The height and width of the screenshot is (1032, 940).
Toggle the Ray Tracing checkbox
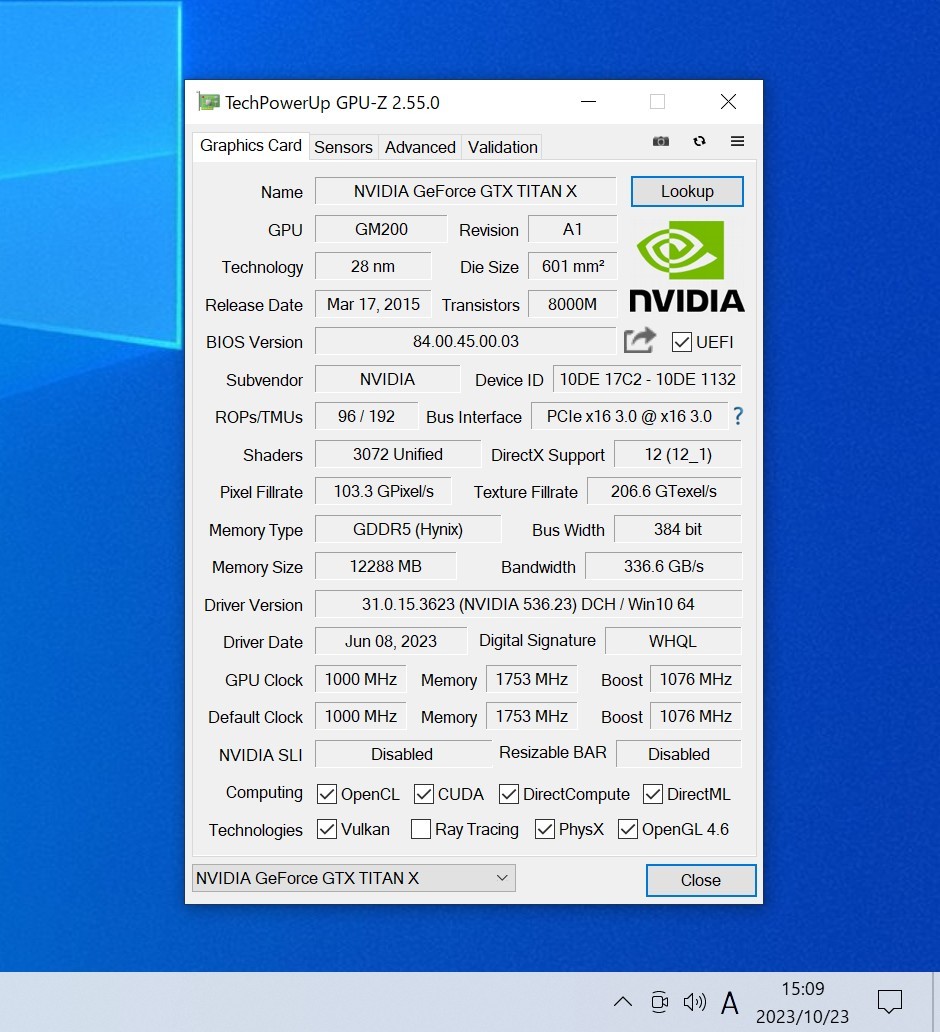pyautogui.click(x=421, y=829)
